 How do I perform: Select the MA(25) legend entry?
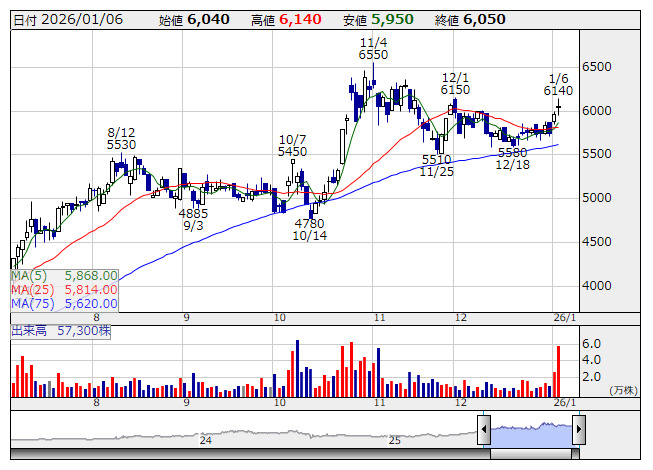click(x=65, y=289)
